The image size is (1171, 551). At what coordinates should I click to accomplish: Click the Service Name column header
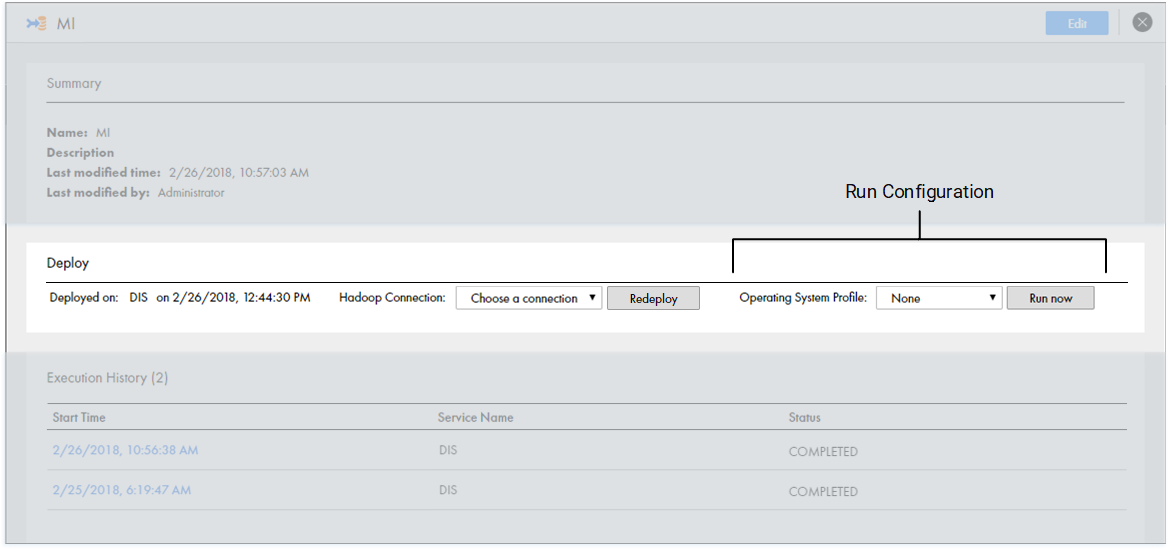tap(475, 417)
